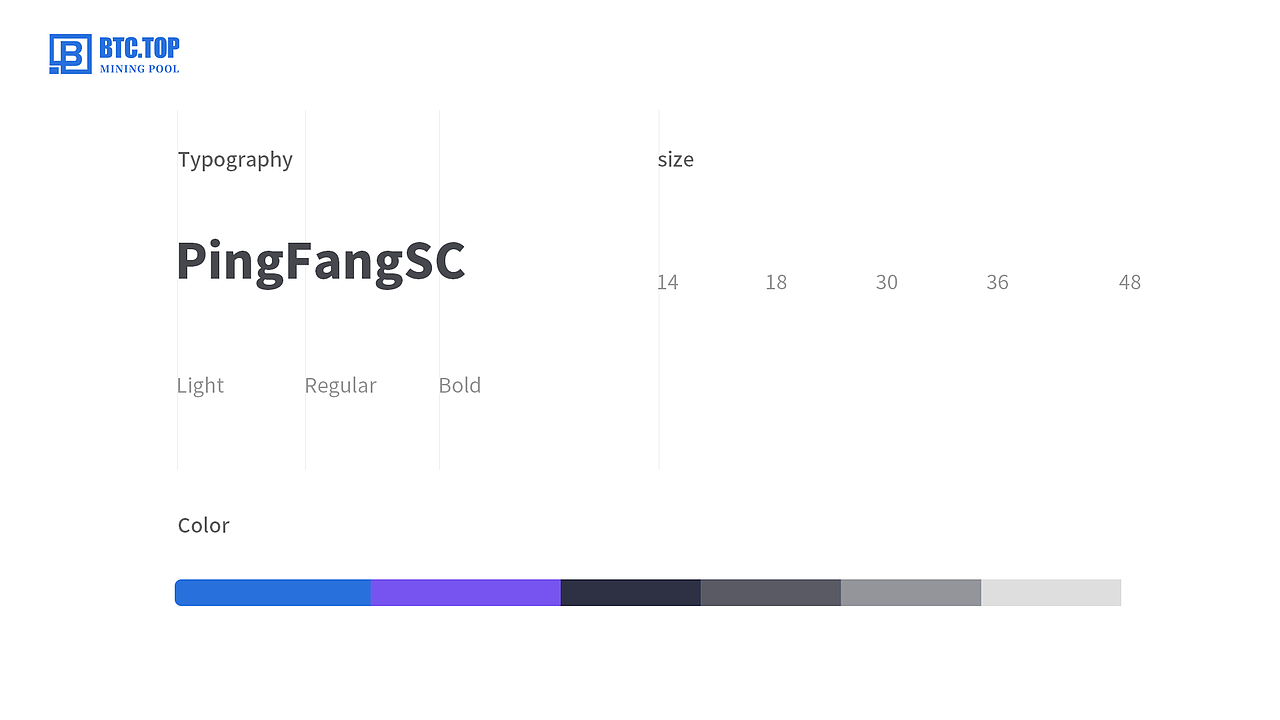Click the BTC.TOP brand name text
The height and width of the screenshot is (720, 1280).
click(139, 47)
